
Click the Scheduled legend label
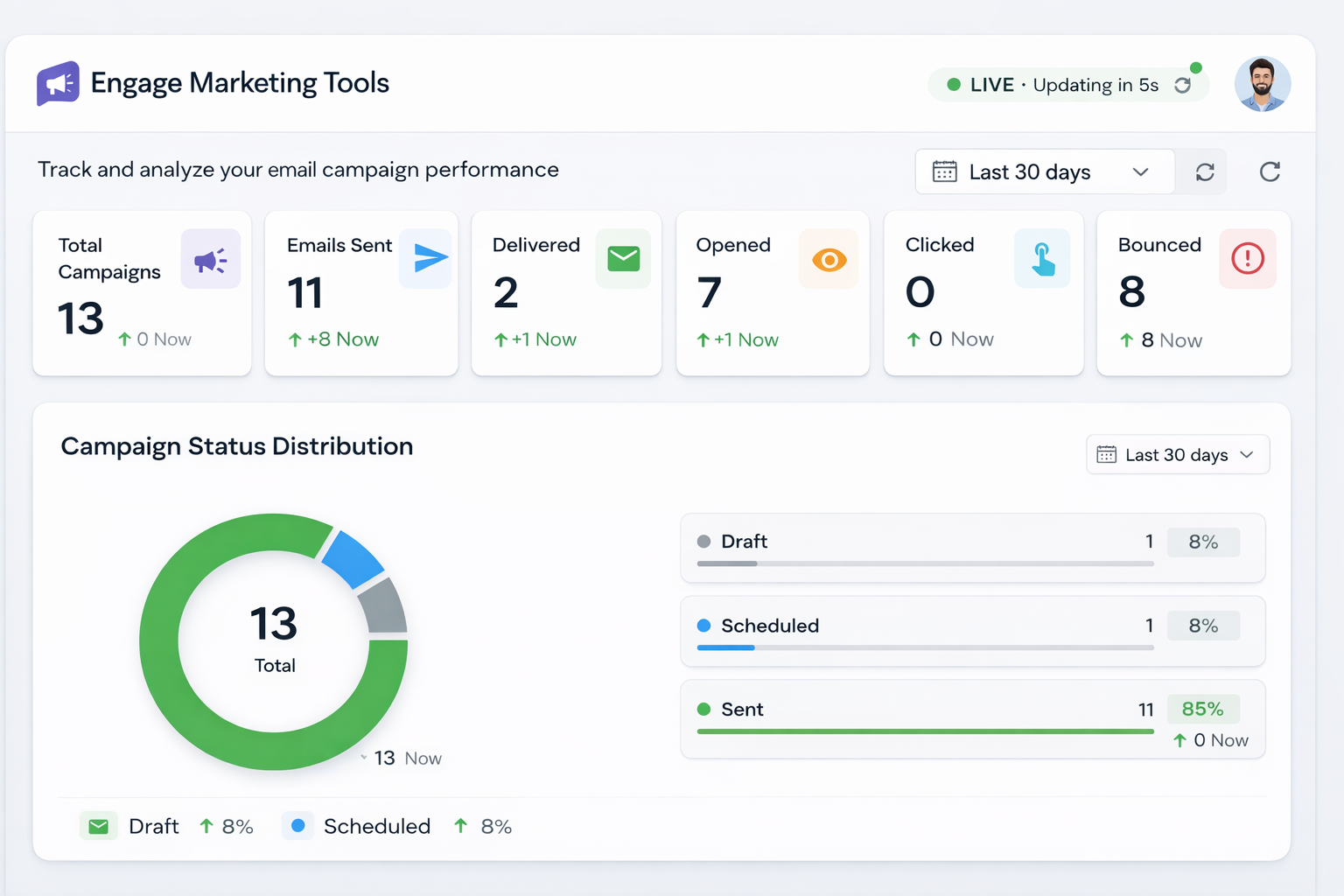click(x=377, y=826)
